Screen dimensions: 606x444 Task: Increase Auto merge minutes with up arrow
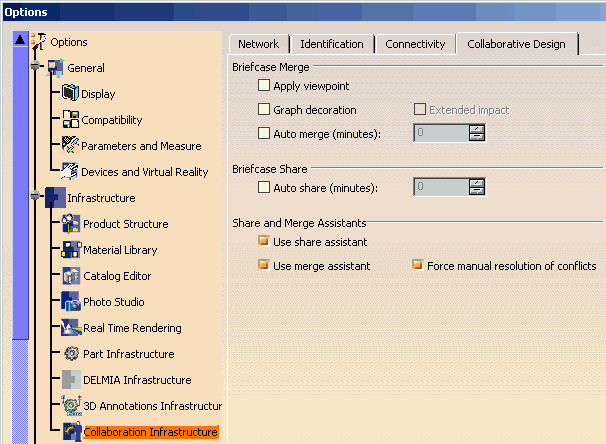477,129
